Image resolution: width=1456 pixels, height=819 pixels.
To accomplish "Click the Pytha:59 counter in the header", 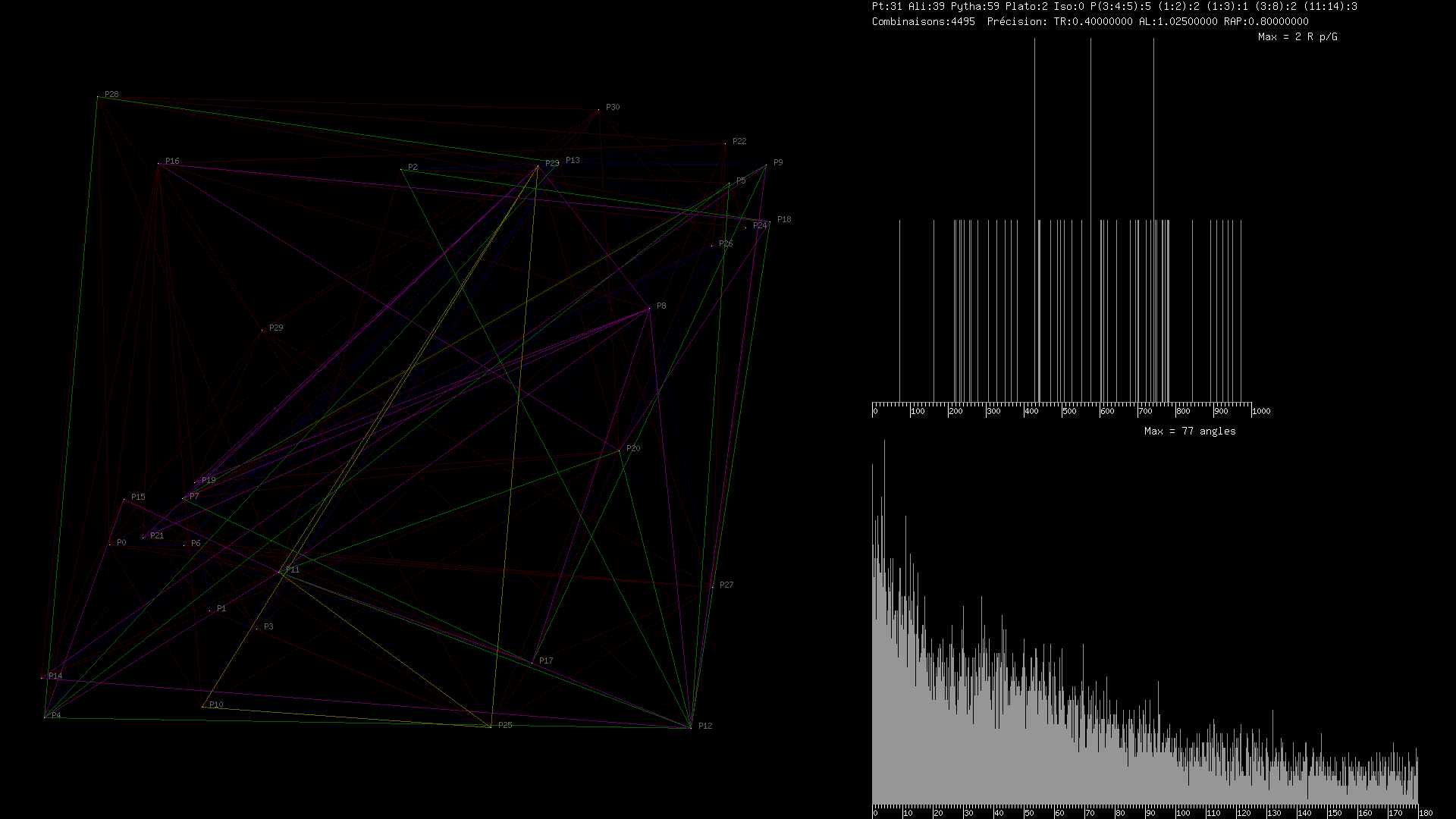I will 974,6.
